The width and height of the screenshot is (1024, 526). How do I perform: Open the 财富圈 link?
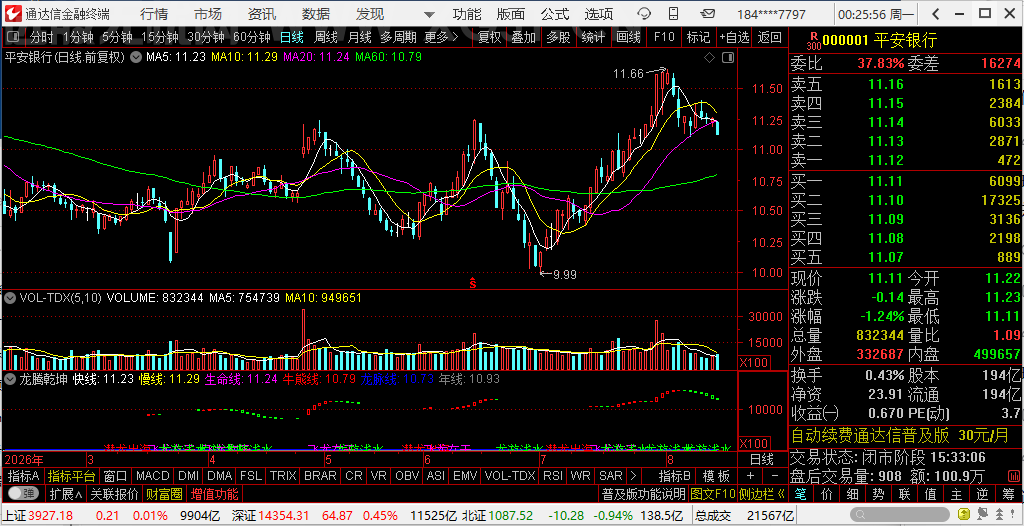point(165,493)
